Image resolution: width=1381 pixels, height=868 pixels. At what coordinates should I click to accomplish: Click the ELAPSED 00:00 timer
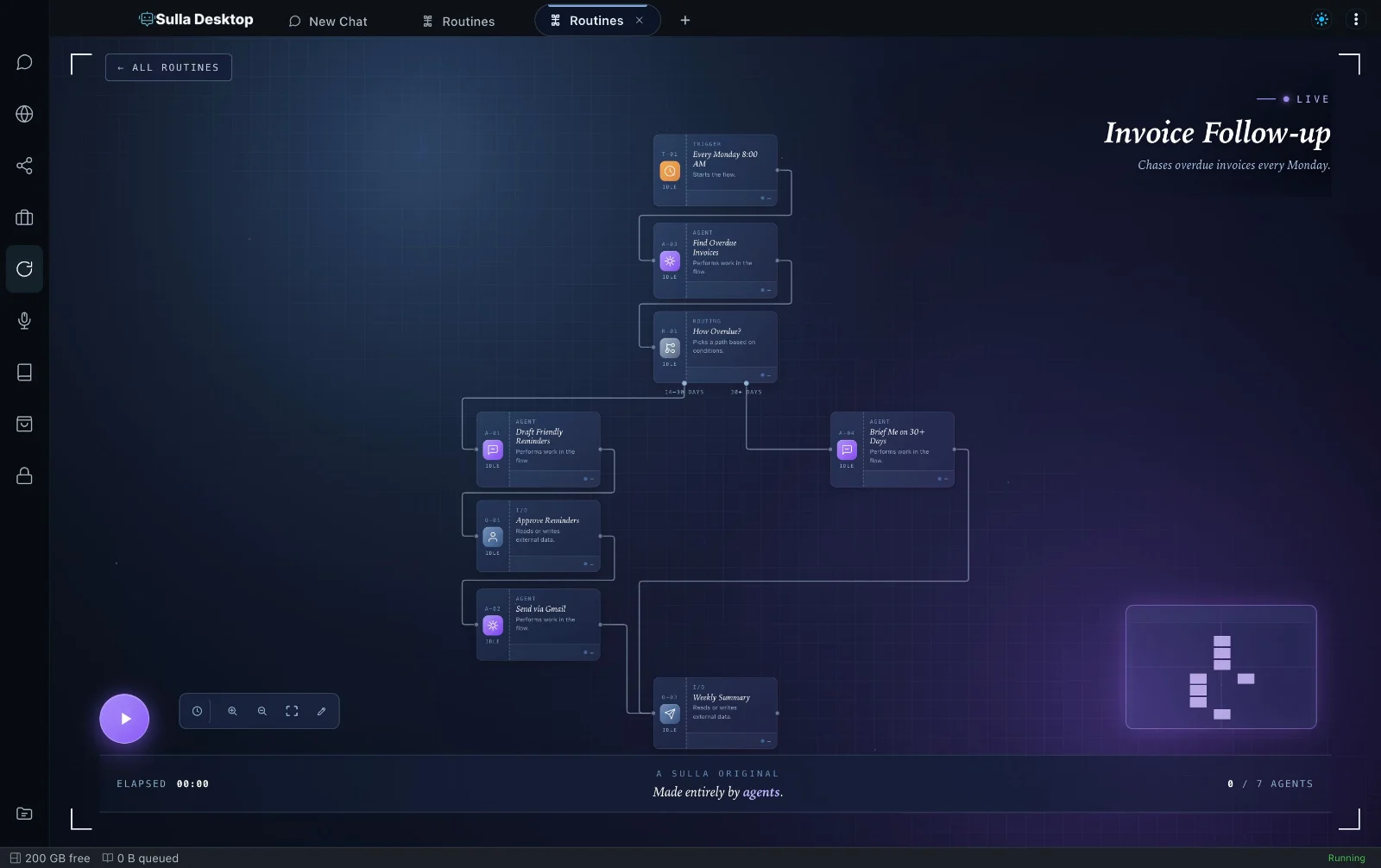point(162,783)
